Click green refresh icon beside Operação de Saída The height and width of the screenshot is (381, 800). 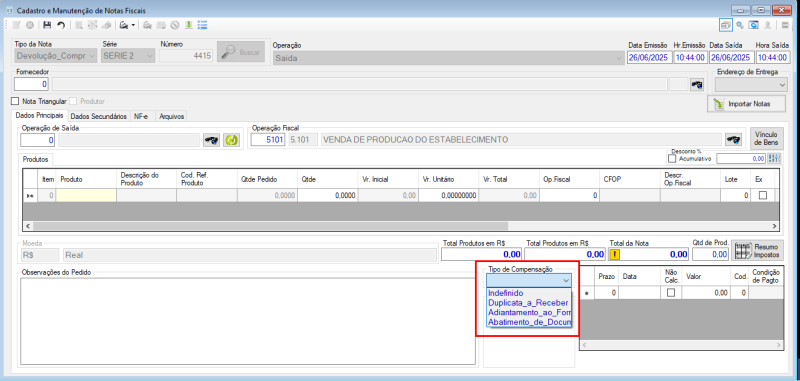pos(231,140)
